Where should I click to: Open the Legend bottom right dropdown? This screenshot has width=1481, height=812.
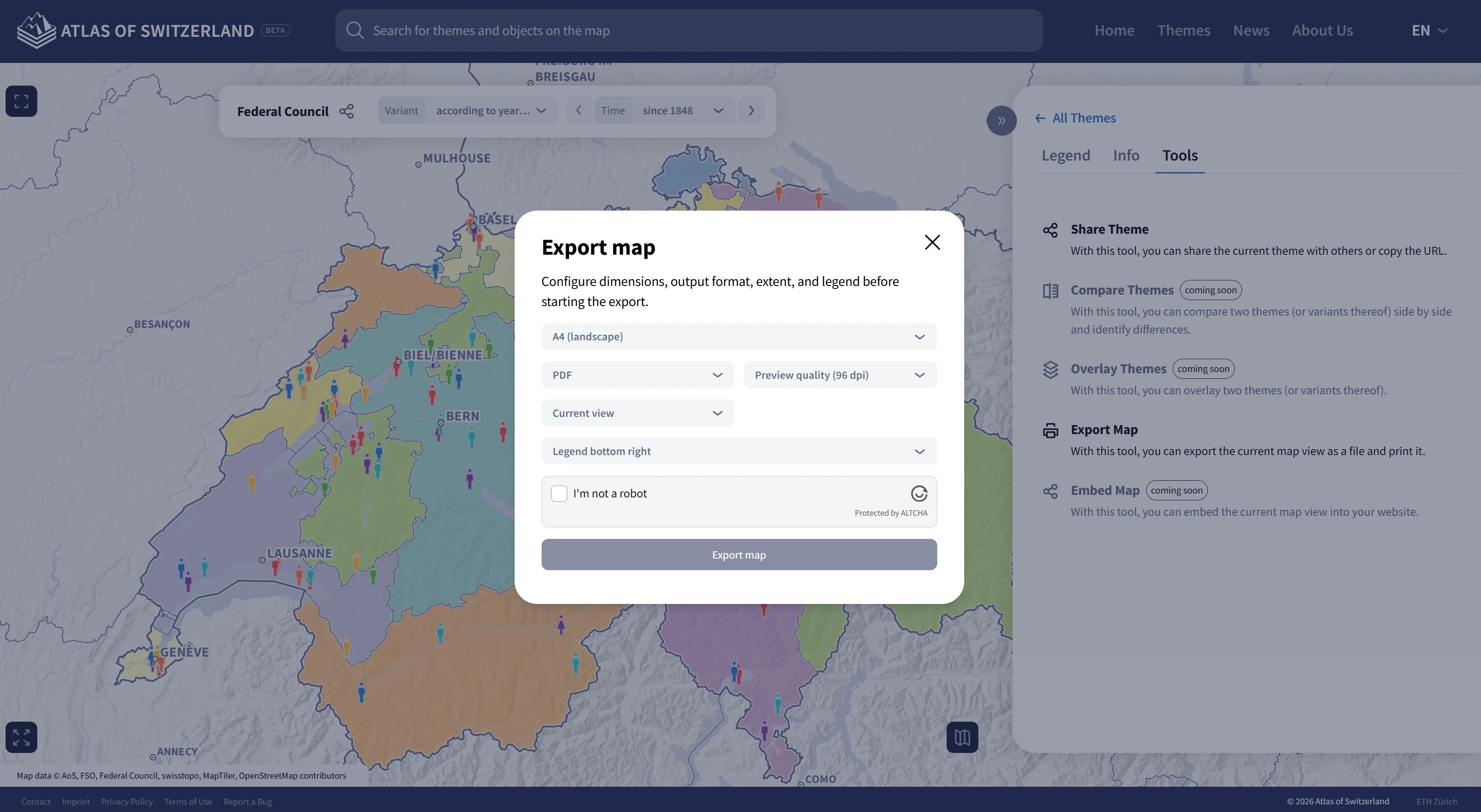click(739, 451)
